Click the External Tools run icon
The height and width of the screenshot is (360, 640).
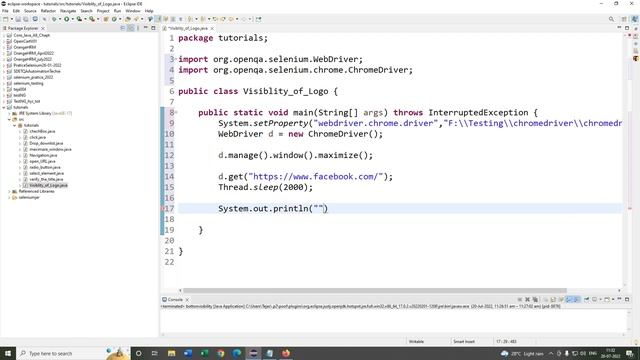point(92,19)
